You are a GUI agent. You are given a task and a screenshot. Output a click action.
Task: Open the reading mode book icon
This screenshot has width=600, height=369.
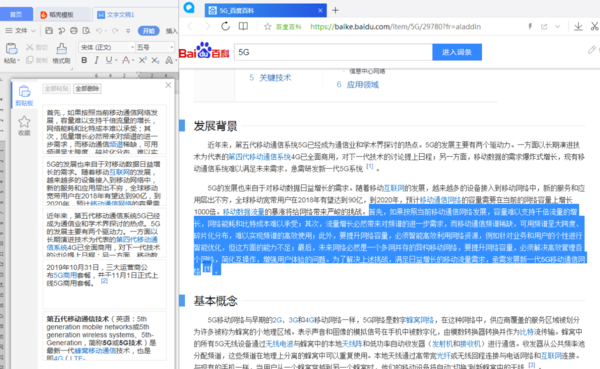243,26
